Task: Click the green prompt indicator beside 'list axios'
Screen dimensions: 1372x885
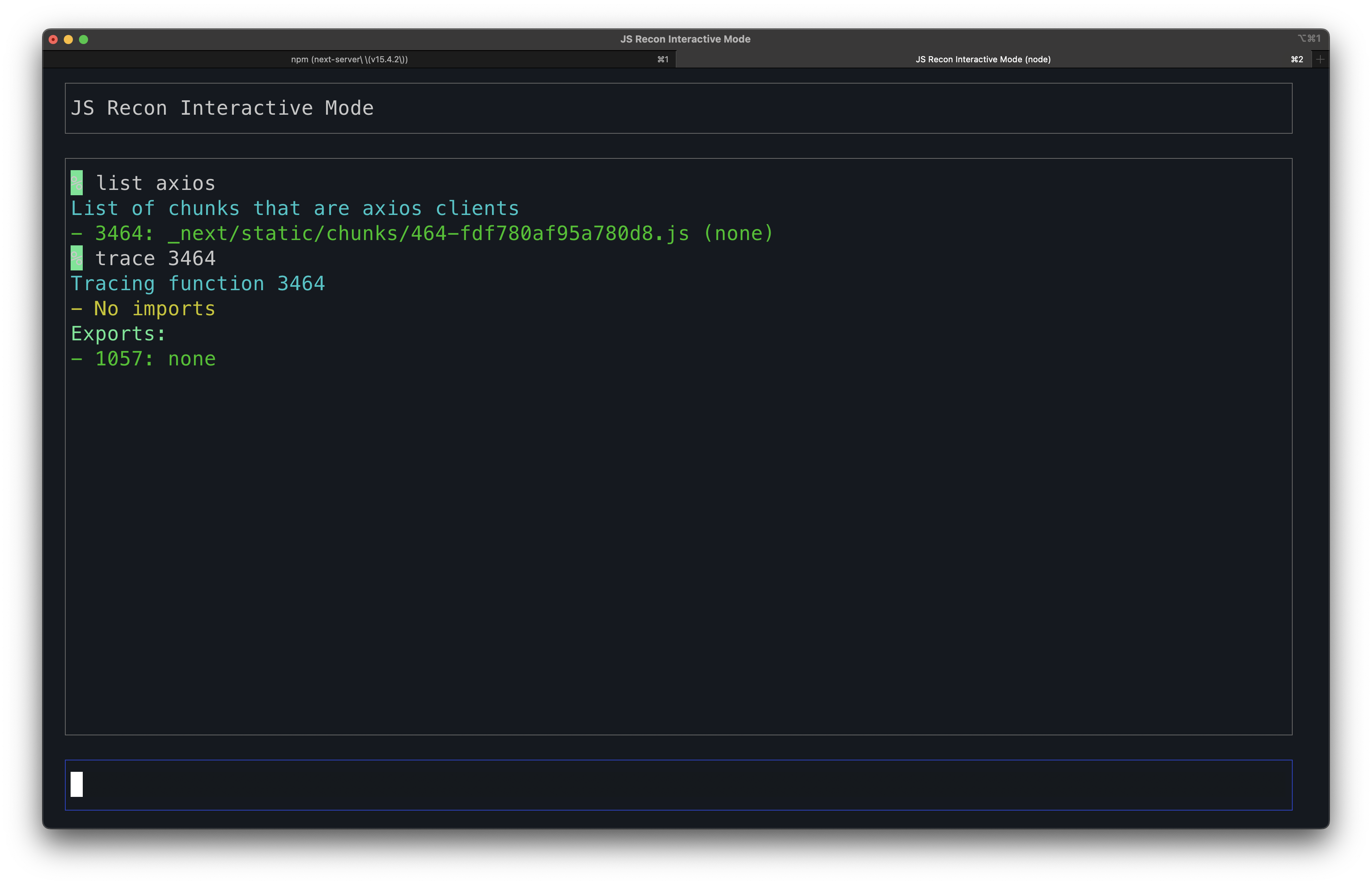Action: point(76,183)
